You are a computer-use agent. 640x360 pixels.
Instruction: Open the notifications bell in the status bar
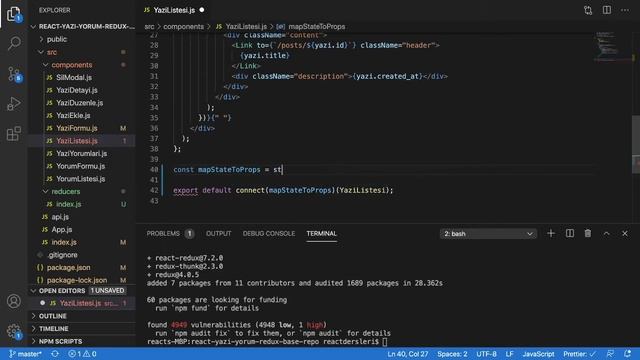coord(628,354)
